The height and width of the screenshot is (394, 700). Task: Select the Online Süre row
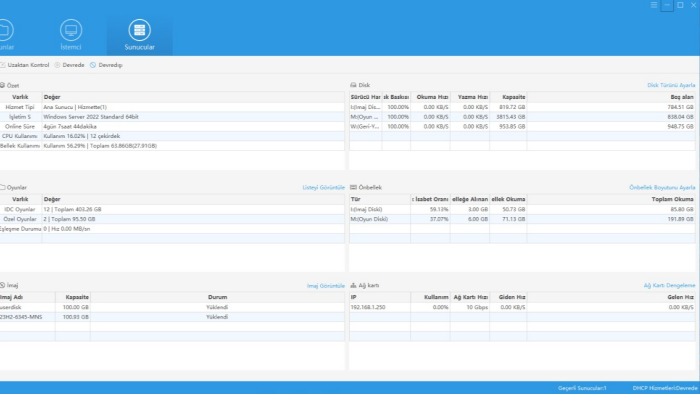click(x=172, y=126)
